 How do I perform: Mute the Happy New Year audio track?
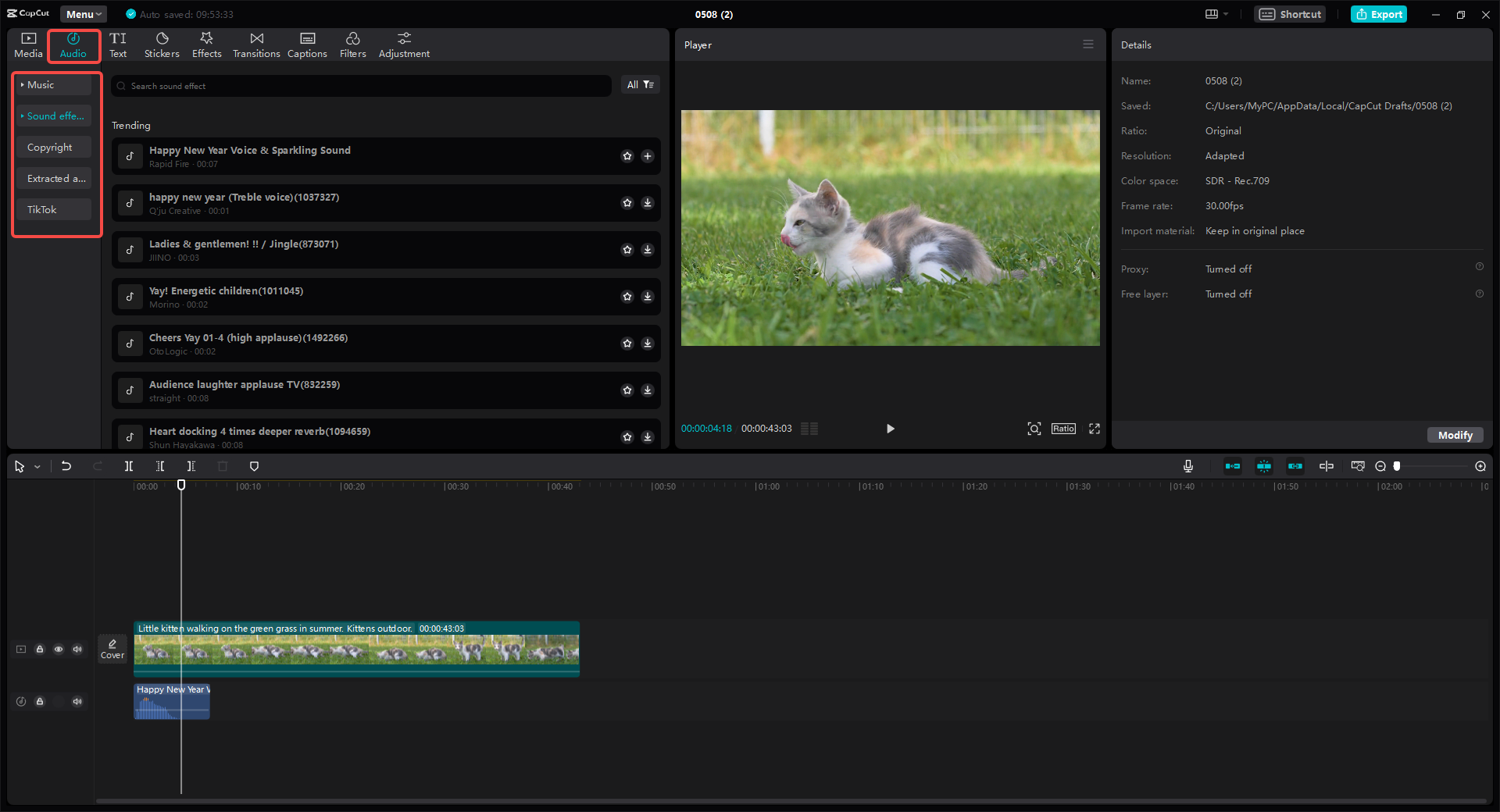pos(77,701)
